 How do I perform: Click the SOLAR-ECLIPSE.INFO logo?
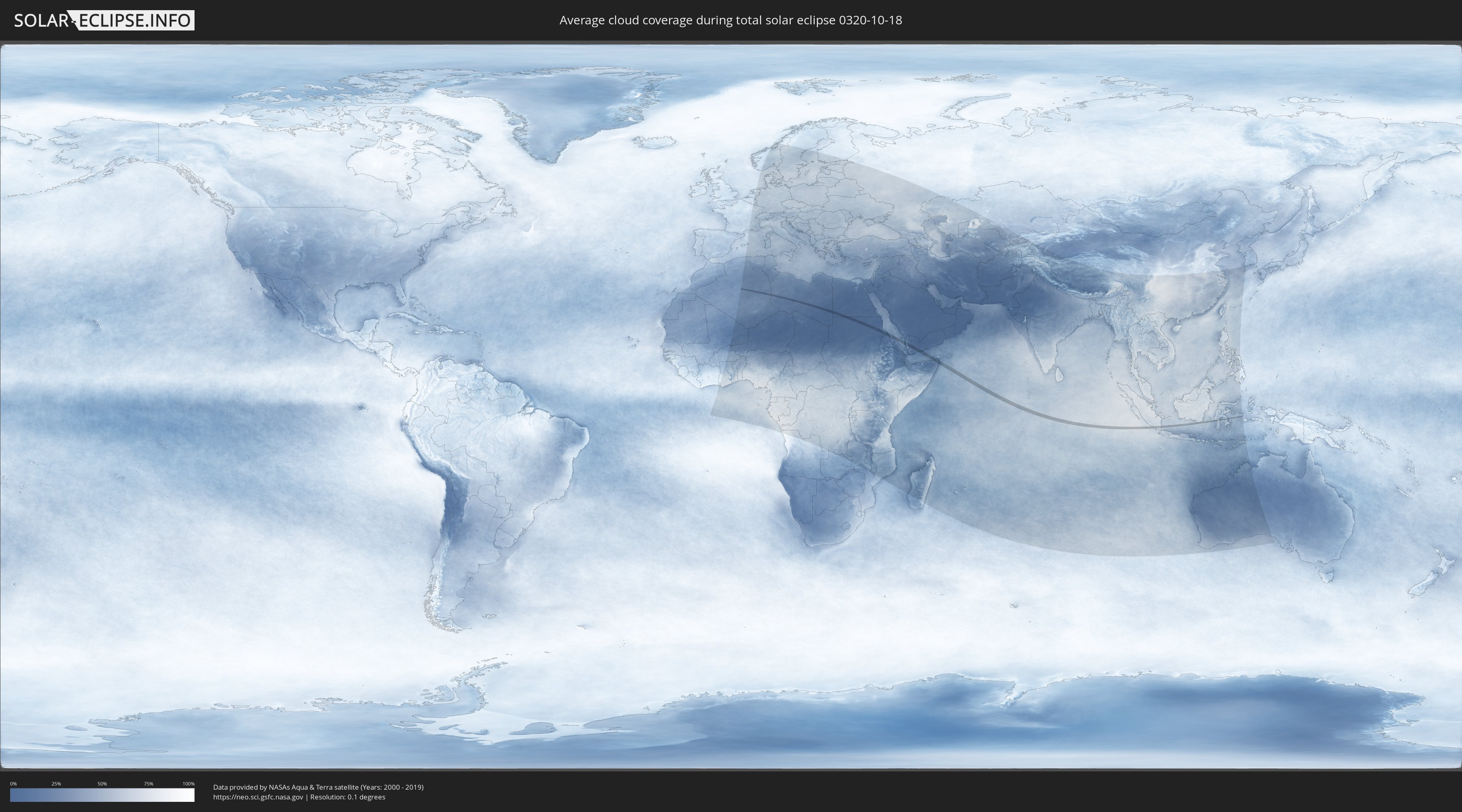104,20
